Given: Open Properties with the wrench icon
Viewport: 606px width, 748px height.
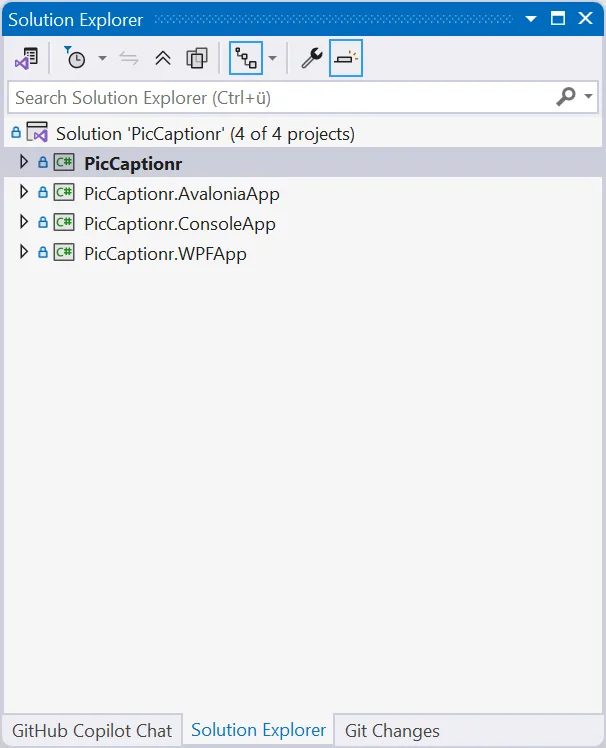Looking at the screenshot, I should [x=311, y=58].
